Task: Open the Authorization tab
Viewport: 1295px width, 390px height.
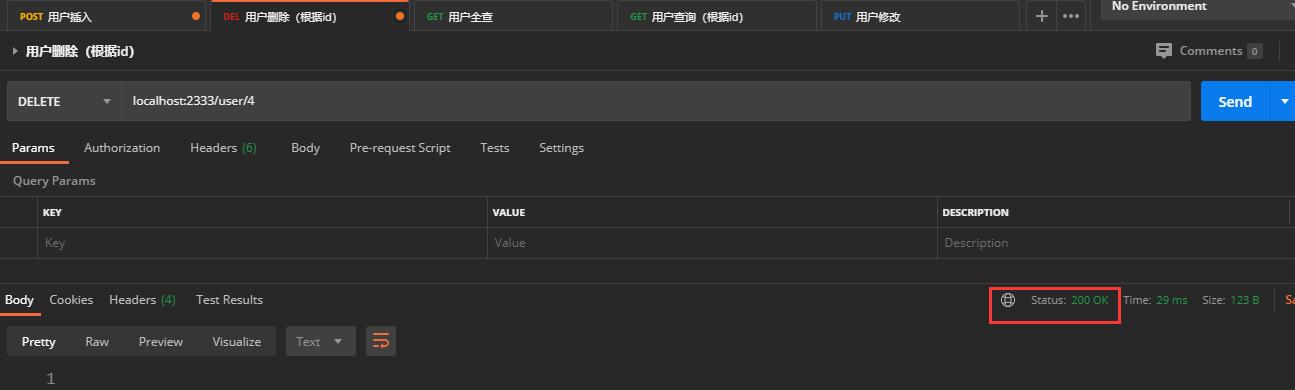Action: [122, 148]
